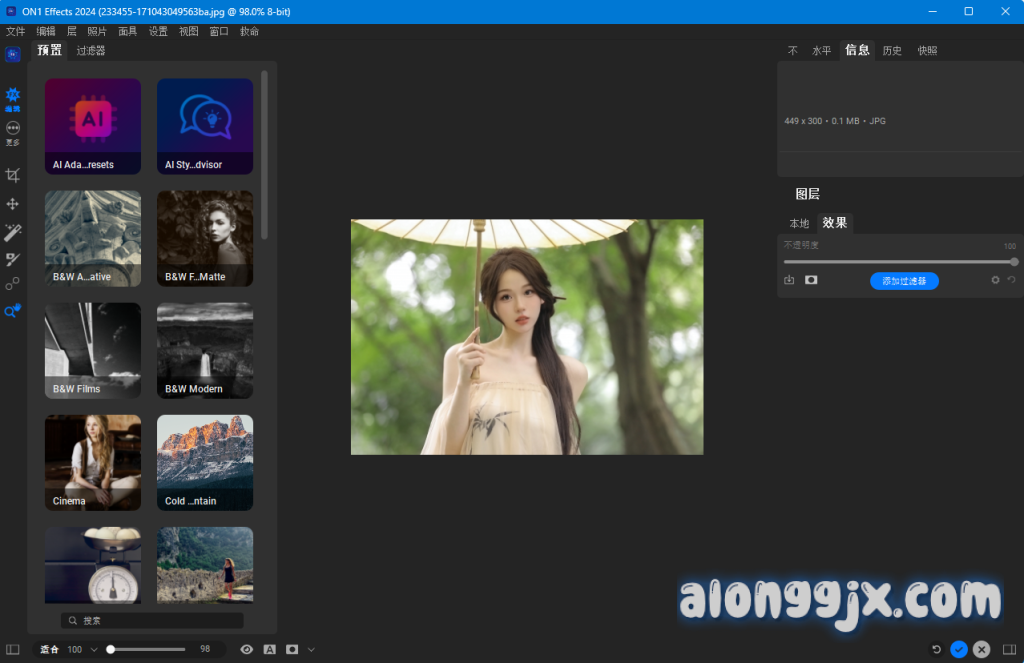The width and height of the screenshot is (1024, 663).
Task: Click the 添加过滤器 blue button
Action: tap(904, 281)
